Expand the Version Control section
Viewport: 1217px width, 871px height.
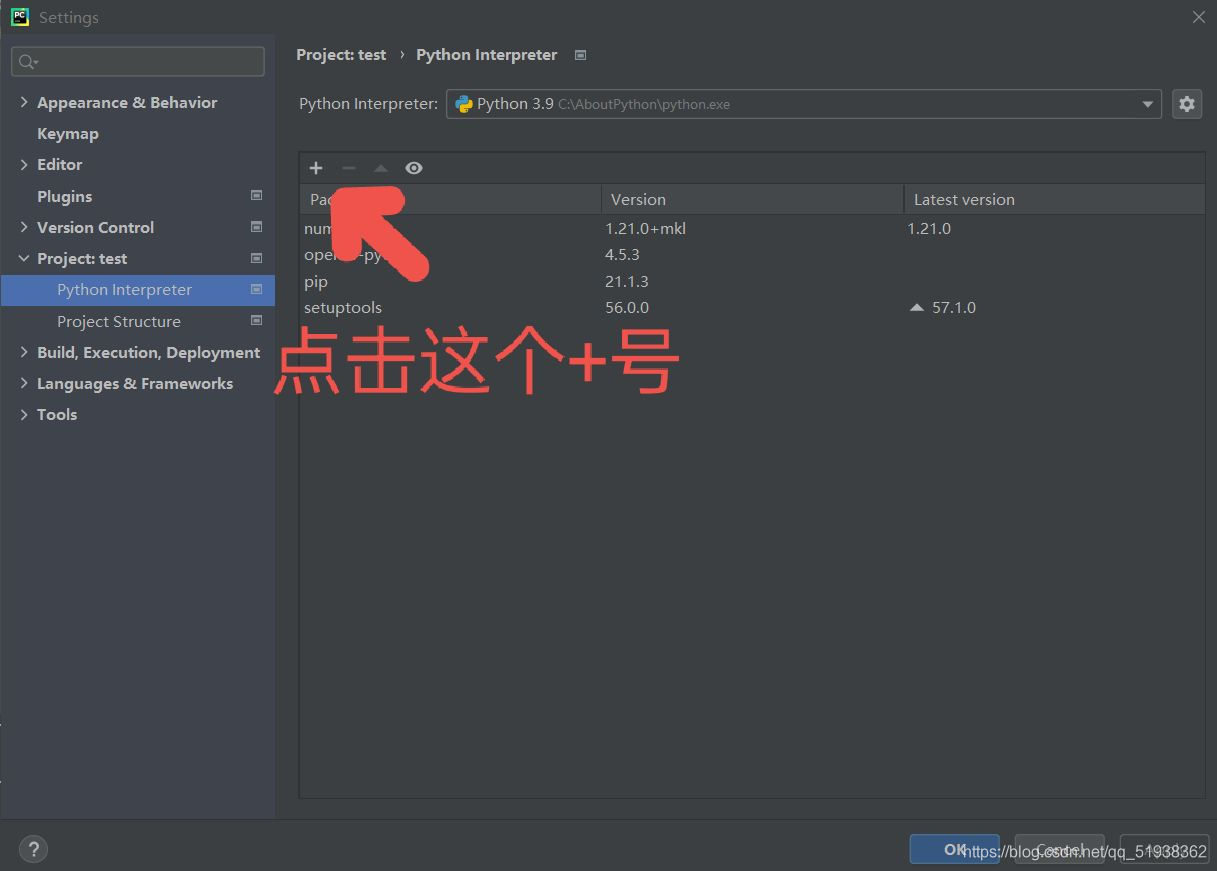click(x=24, y=227)
